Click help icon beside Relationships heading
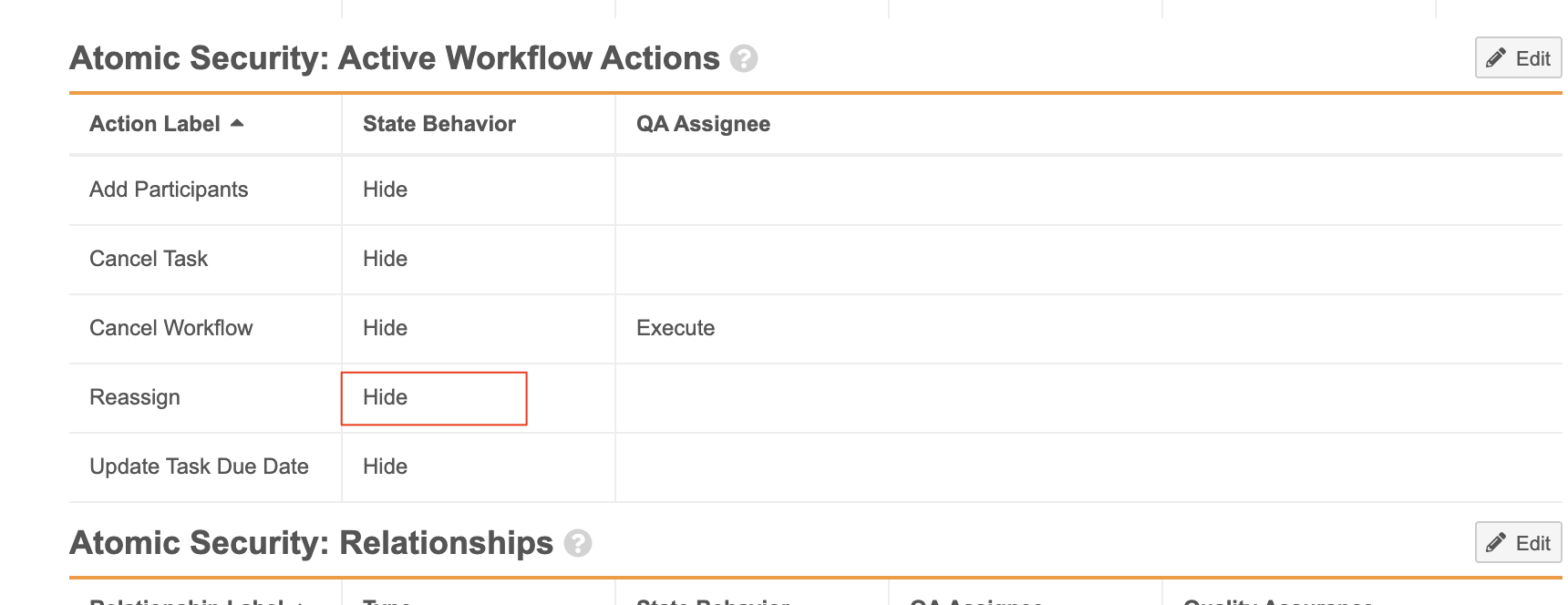This screenshot has width=1568, height=605. pyautogui.click(x=578, y=544)
